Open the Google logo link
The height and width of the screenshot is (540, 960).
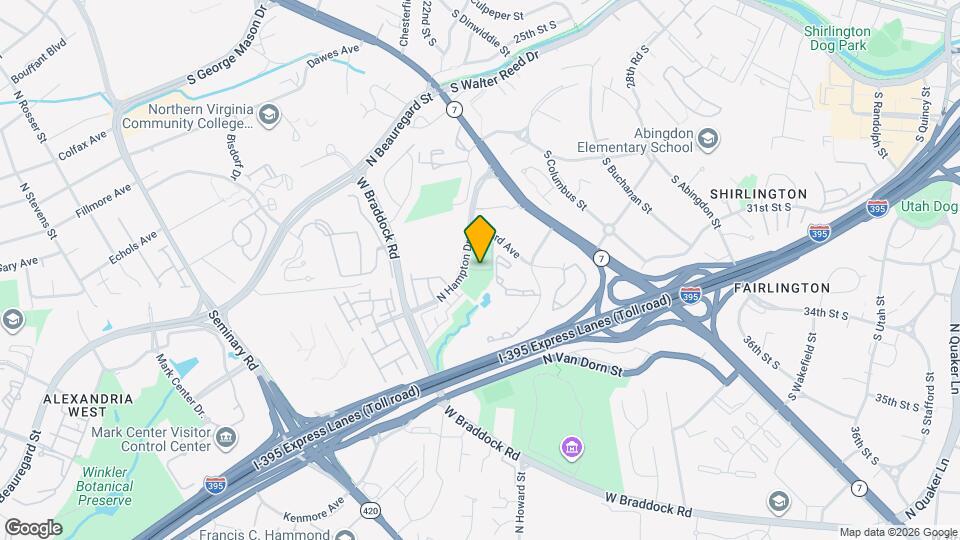34,528
